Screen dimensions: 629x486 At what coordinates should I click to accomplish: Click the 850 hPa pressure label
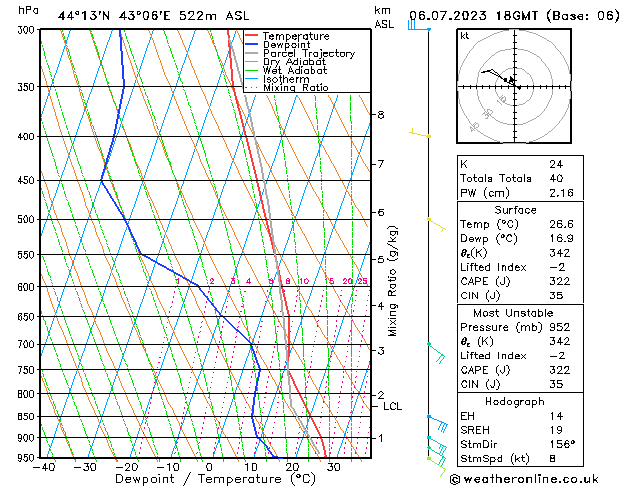coord(28,417)
